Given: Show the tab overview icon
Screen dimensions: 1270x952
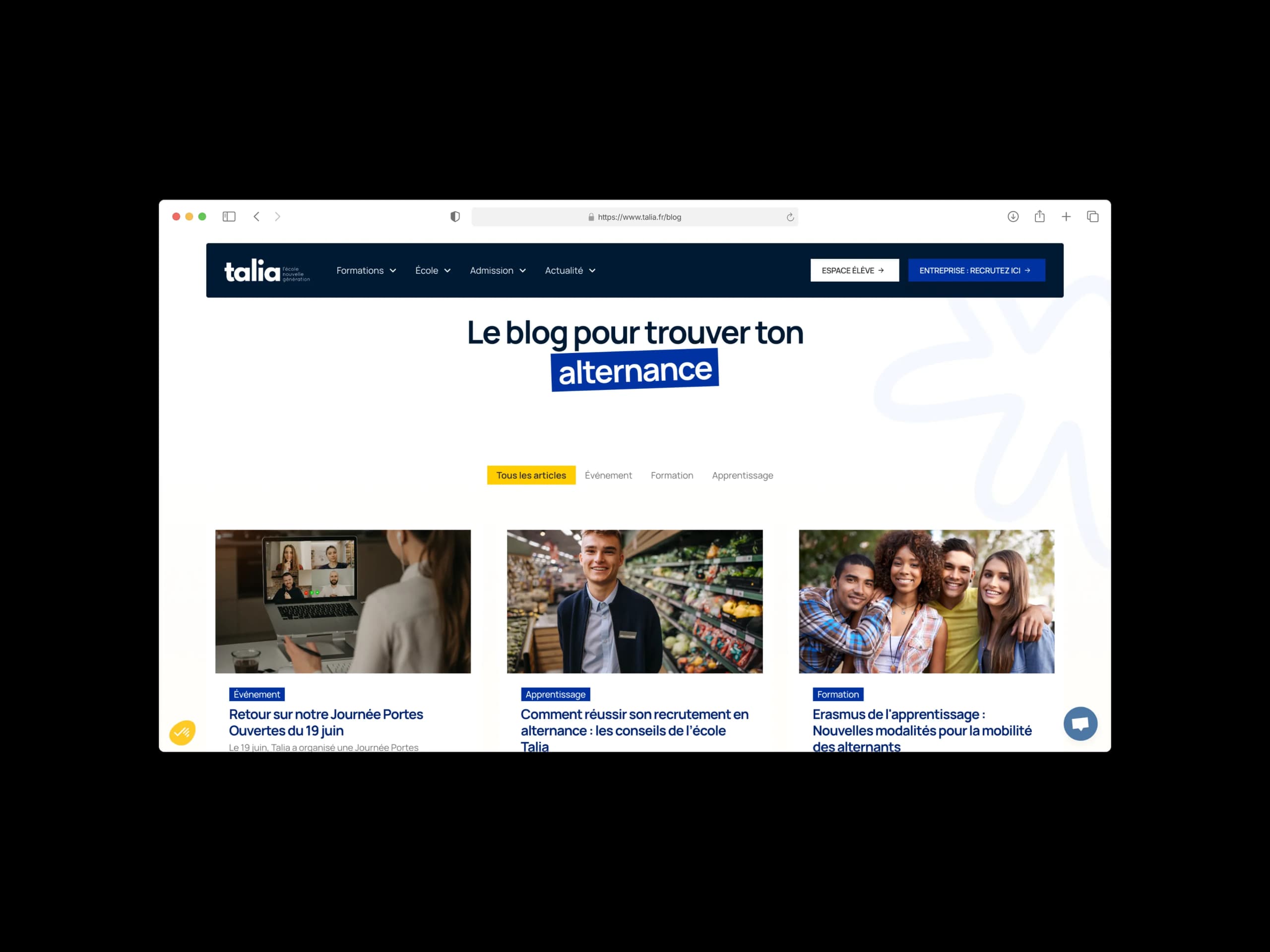Looking at the screenshot, I should [x=1092, y=216].
